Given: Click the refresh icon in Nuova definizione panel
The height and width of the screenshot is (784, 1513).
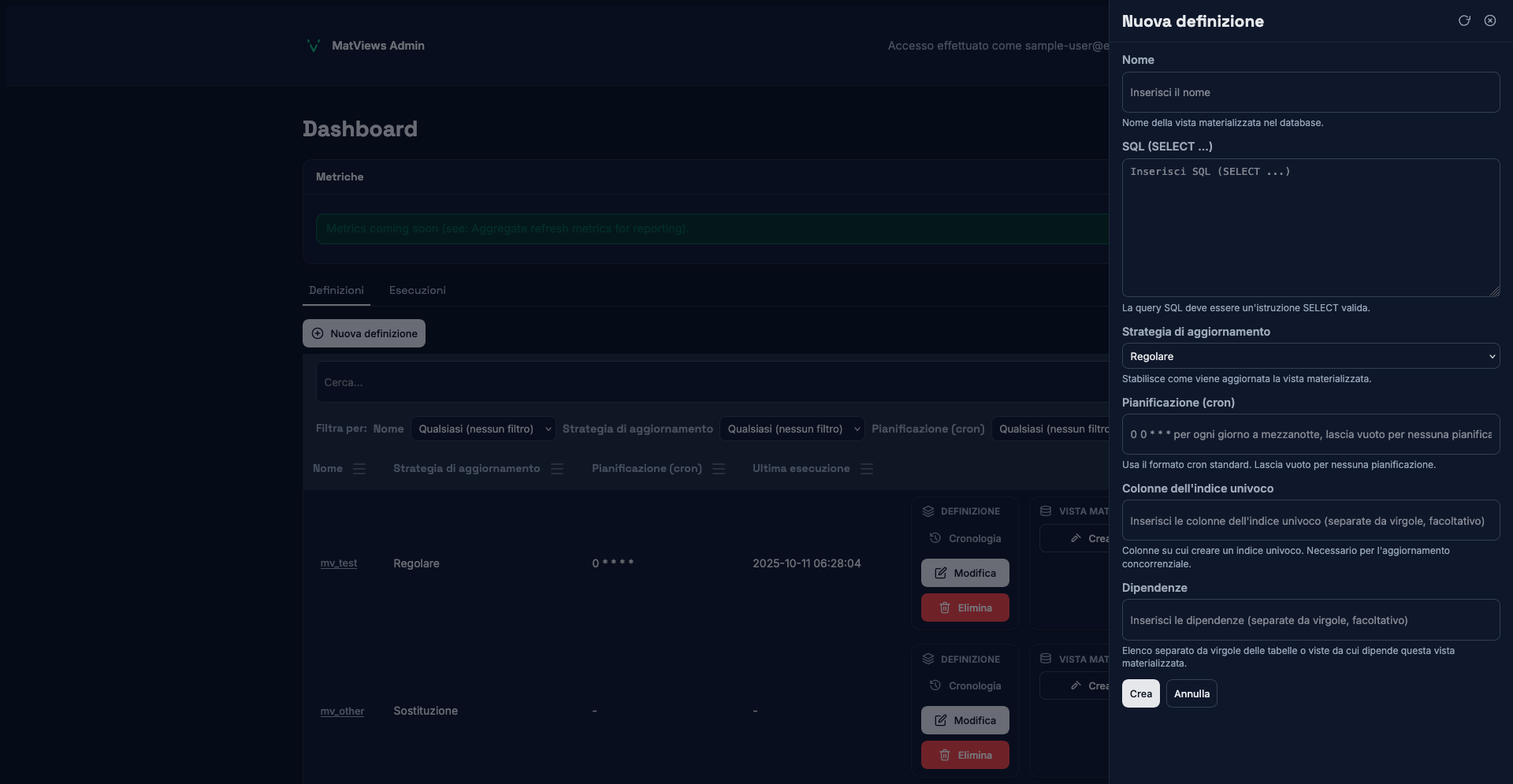Looking at the screenshot, I should 1463,21.
